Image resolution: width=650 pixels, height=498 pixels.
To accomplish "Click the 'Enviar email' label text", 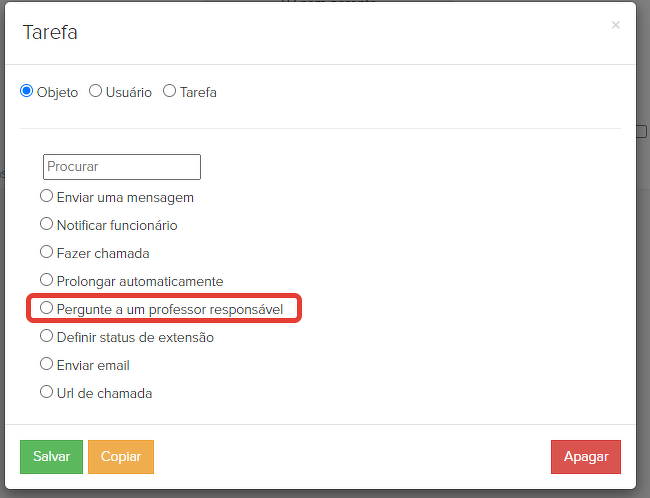I will click(x=93, y=366).
